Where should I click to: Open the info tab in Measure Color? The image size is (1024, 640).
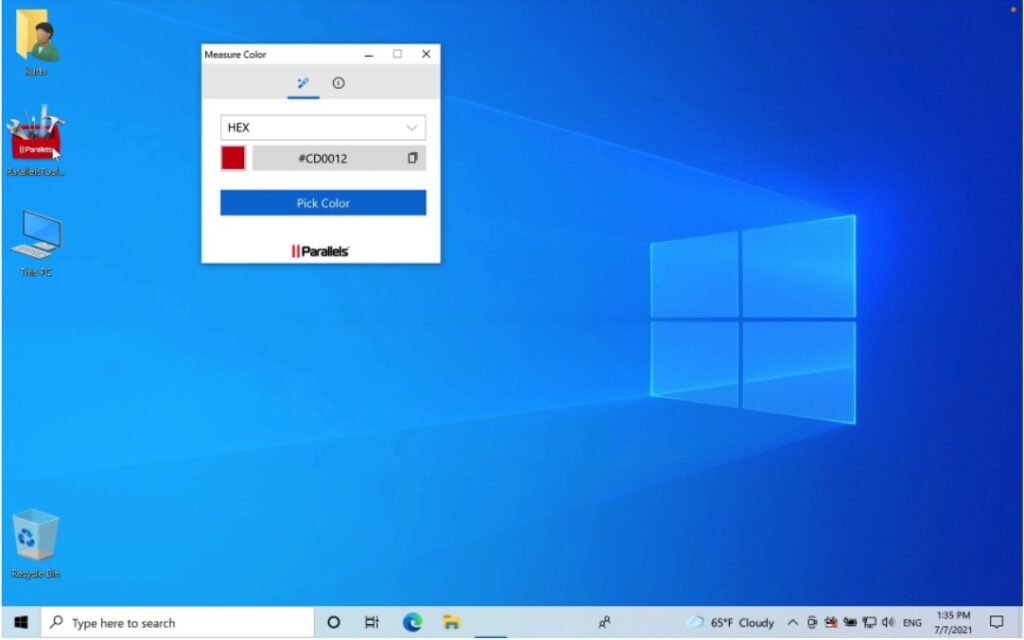tap(338, 84)
